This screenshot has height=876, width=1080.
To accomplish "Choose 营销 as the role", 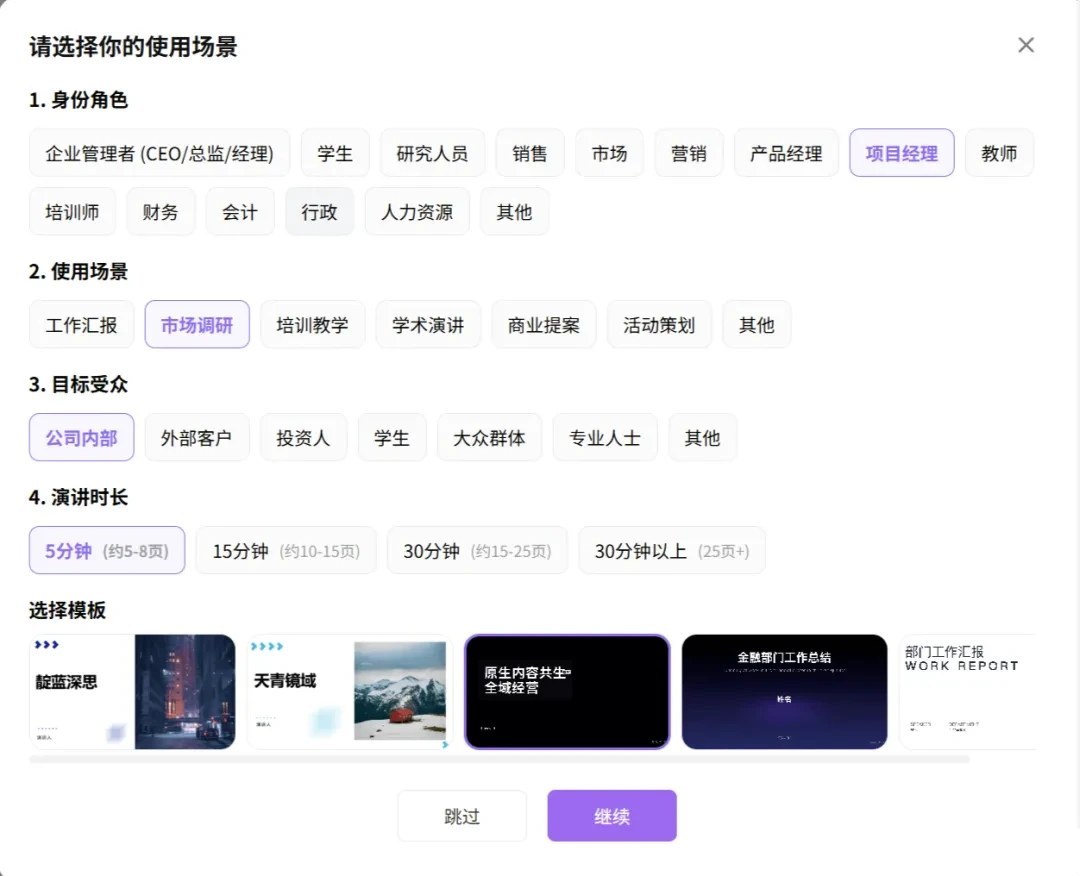I will point(689,153).
